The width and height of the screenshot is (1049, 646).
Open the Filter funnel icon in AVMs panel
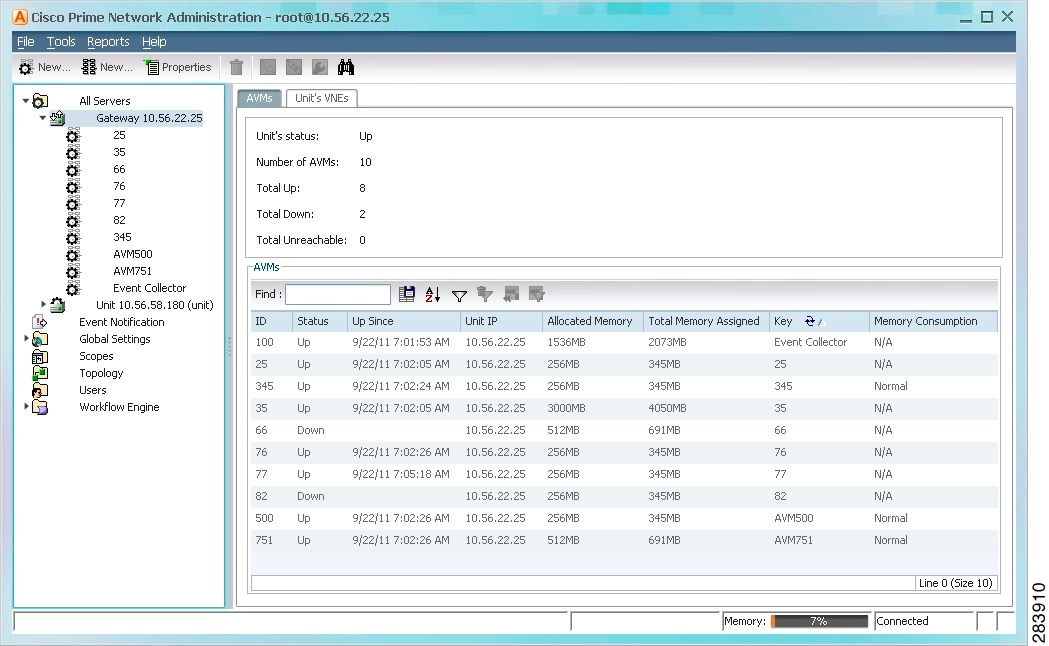tap(459, 293)
